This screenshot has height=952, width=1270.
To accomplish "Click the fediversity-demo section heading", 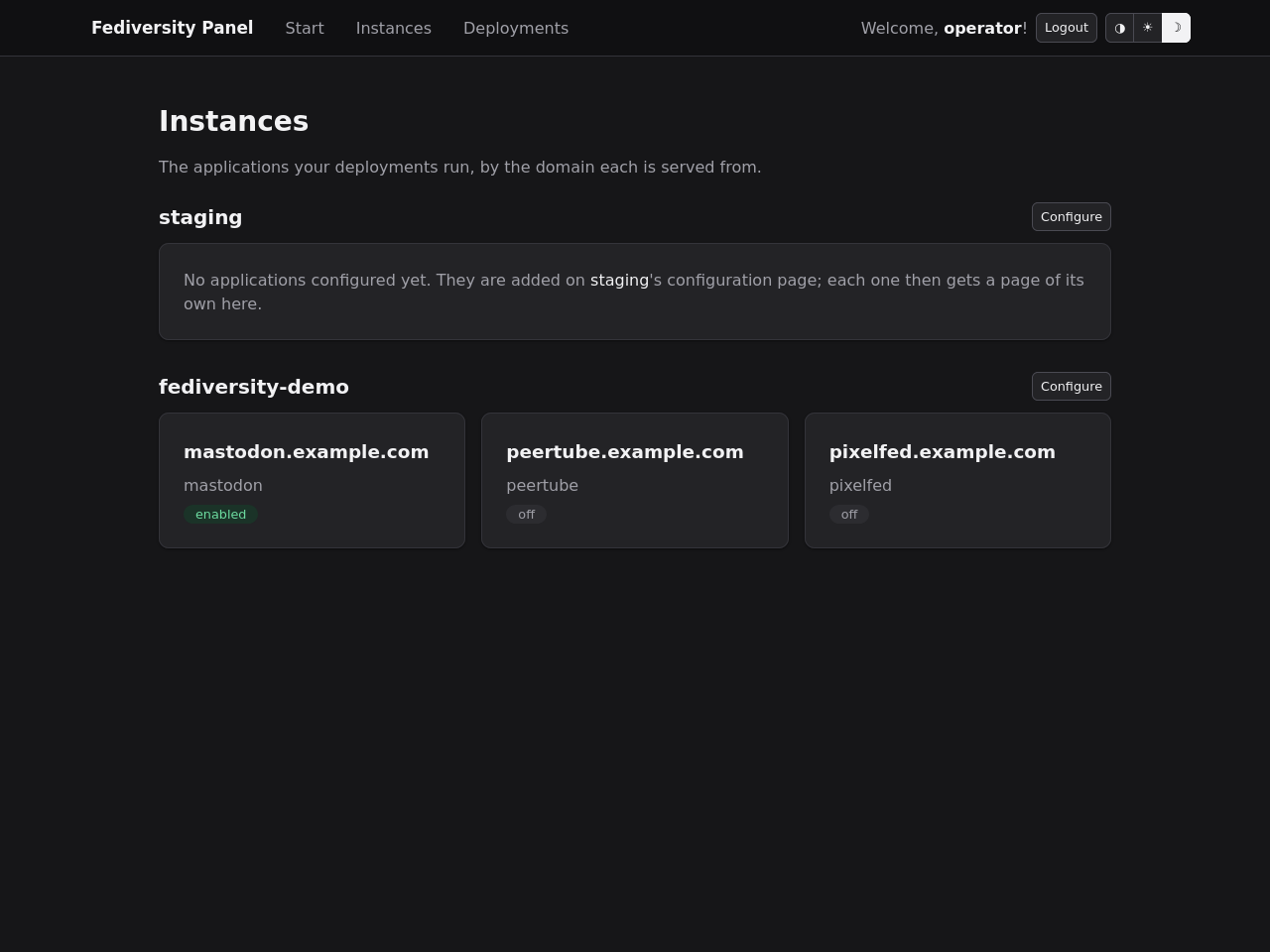I will (254, 387).
